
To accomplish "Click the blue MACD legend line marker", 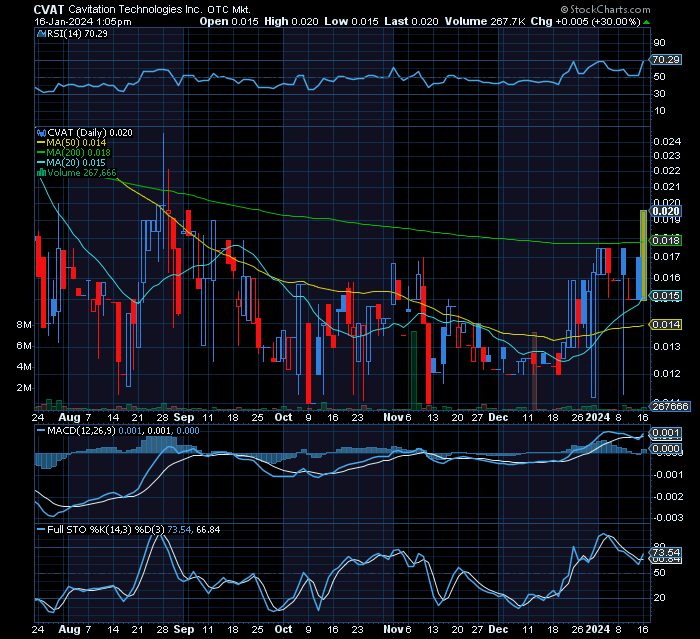I will tap(41, 431).
